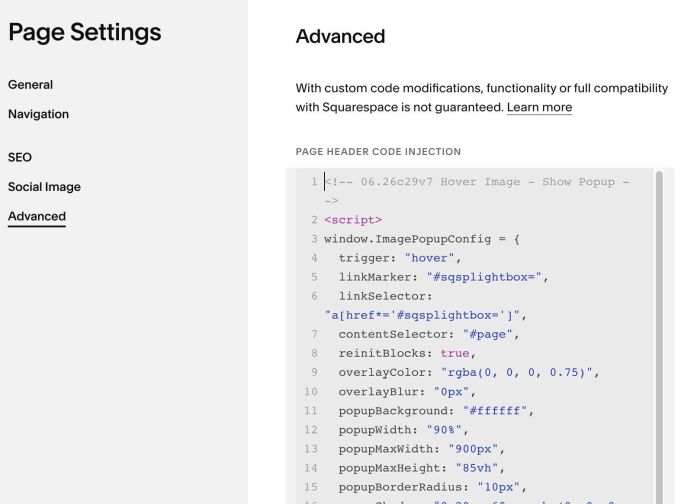Place cursor on the script tag line
Image resolution: width=700 pixels, height=504 pixels.
pyautogui.click(x=353, y=220)
